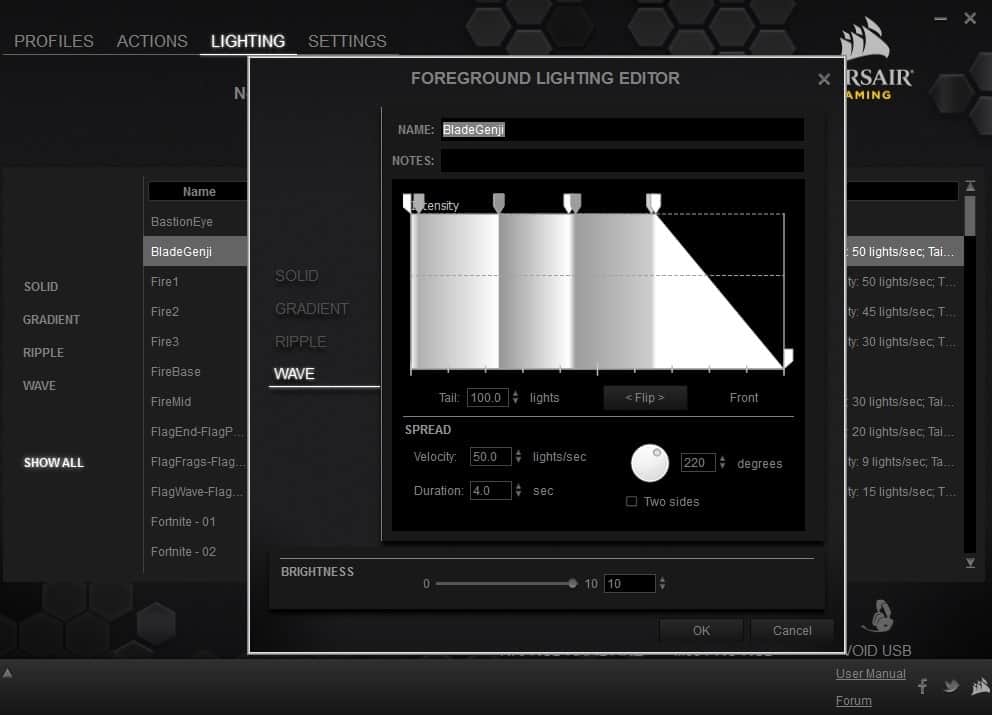Click scrollbar down arrow in lighting list
The image size is (992, 715).
tap(970, 563)
